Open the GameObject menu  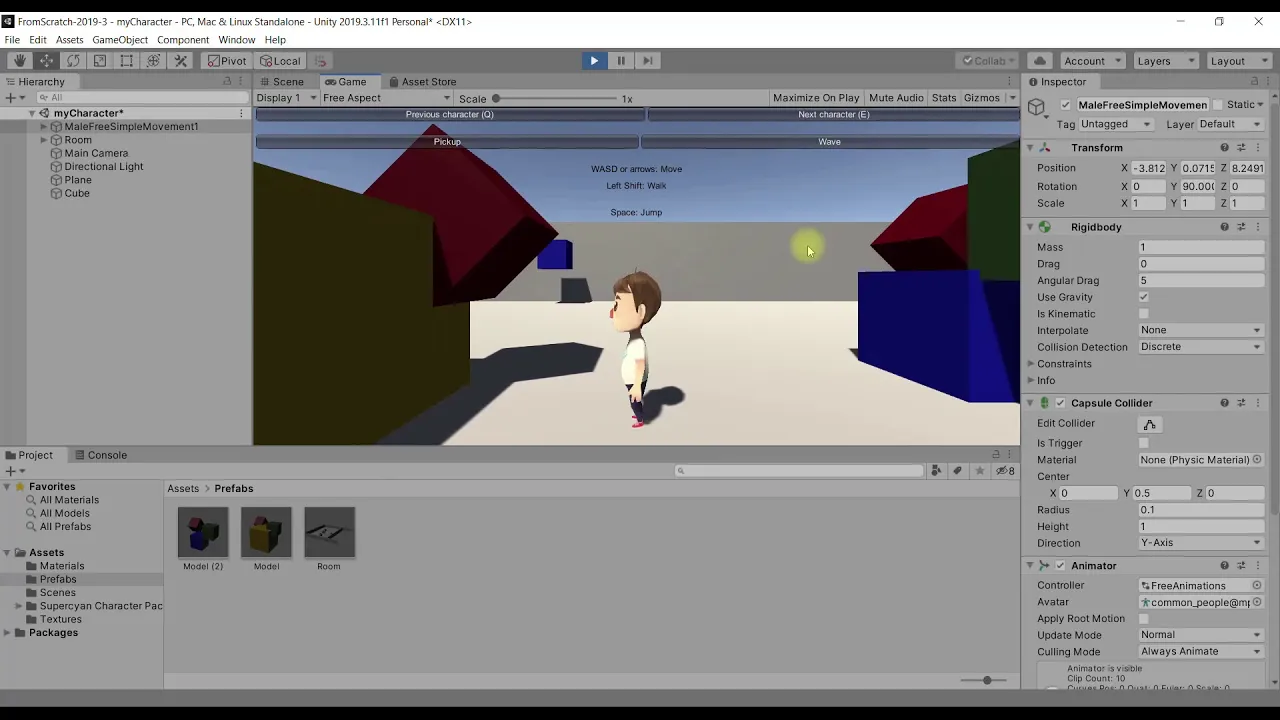[120, 40]
